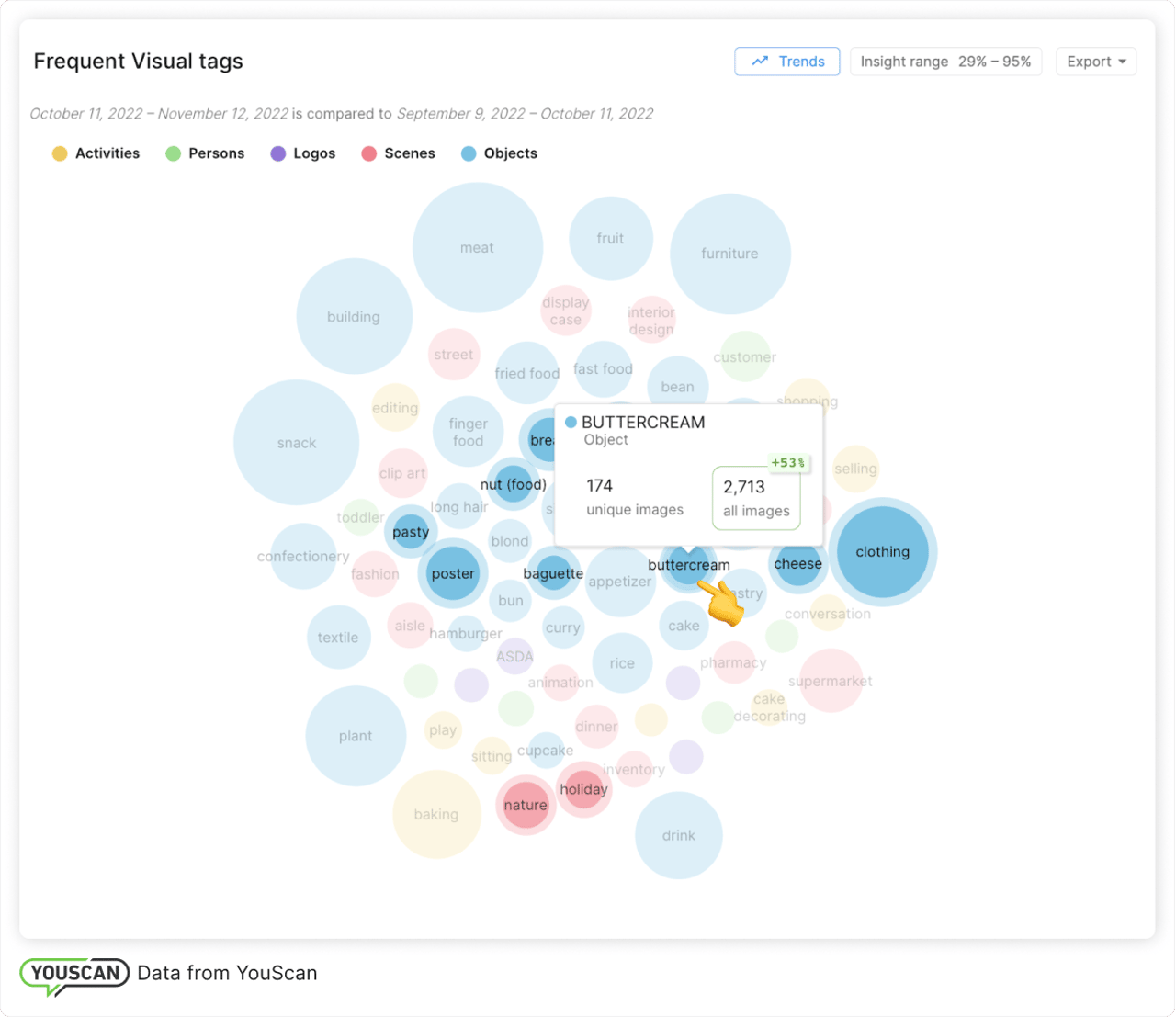Click the blue dot beside BUTTERCREAM in the tooltip
Viewport: 1176px width, 1017px height.
572,423
